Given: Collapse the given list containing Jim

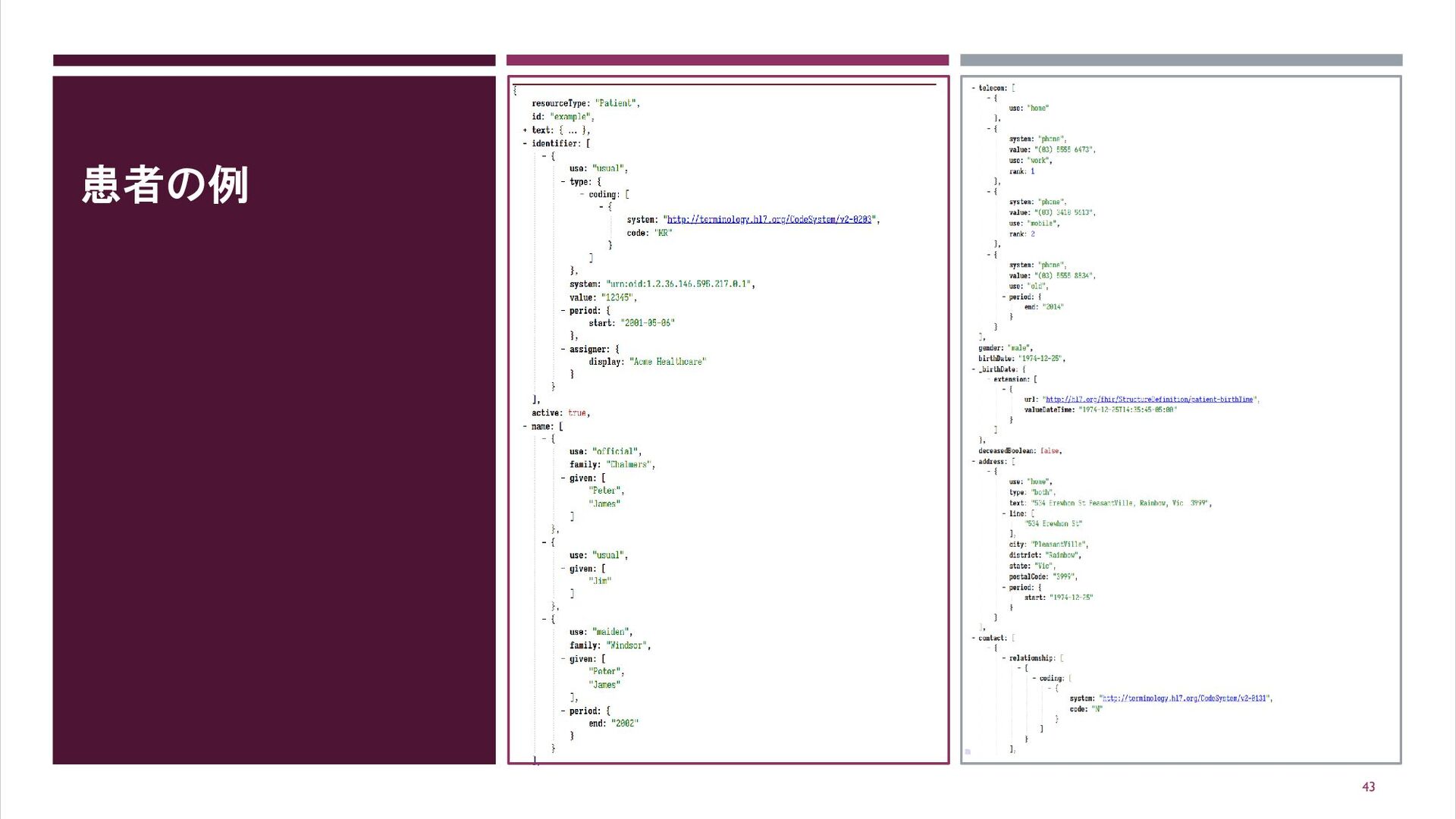Looking at the screenshot, I should pos(563,569).
